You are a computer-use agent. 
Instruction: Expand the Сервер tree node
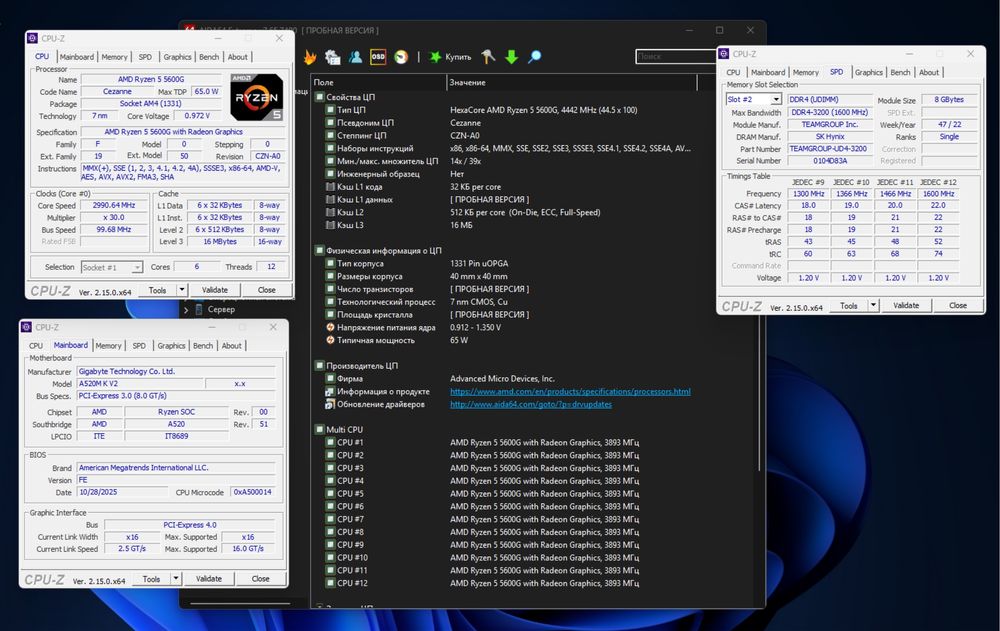pyautogui.click(x=186, y=310)
